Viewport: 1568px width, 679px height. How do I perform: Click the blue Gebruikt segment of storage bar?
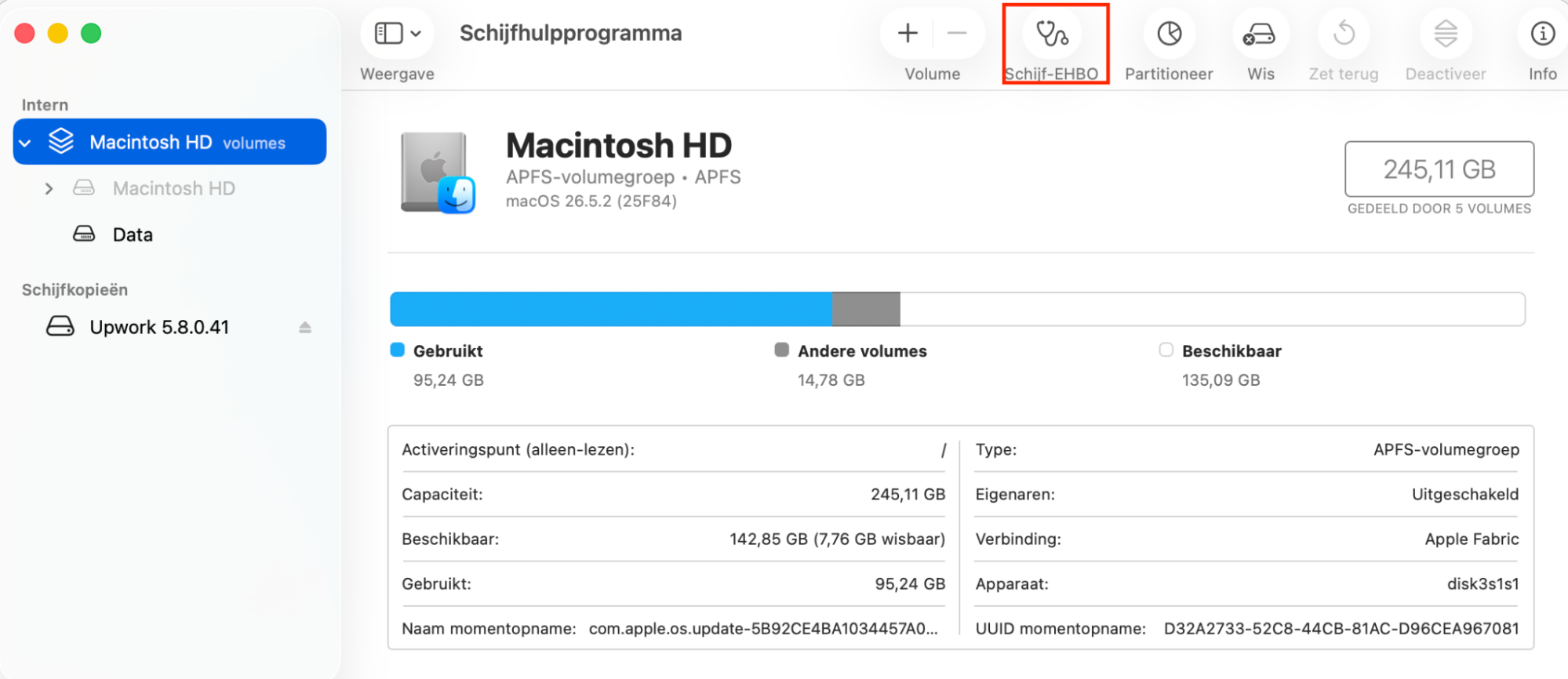coord(611,309)
